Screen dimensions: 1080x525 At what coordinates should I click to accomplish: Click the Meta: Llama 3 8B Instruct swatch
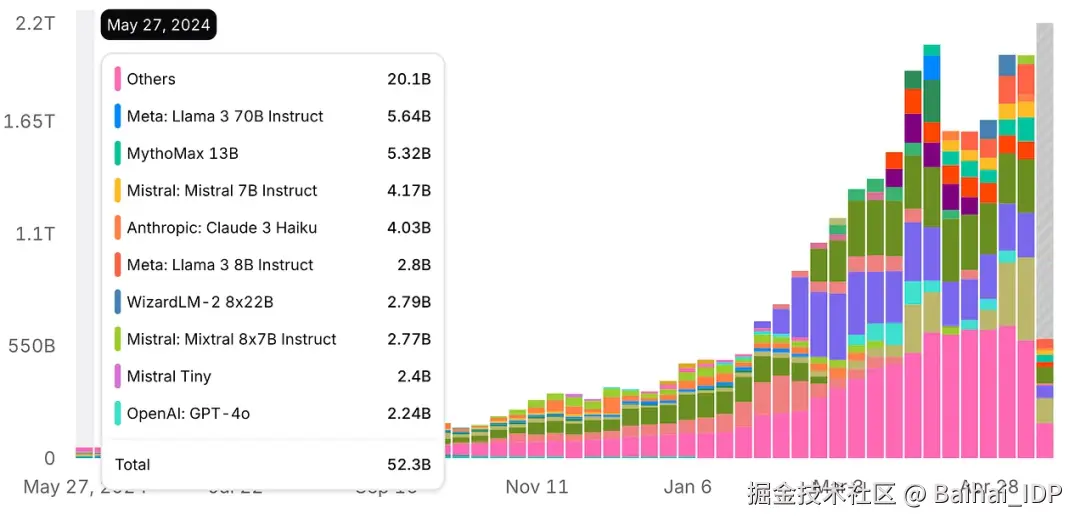(118, 265)
